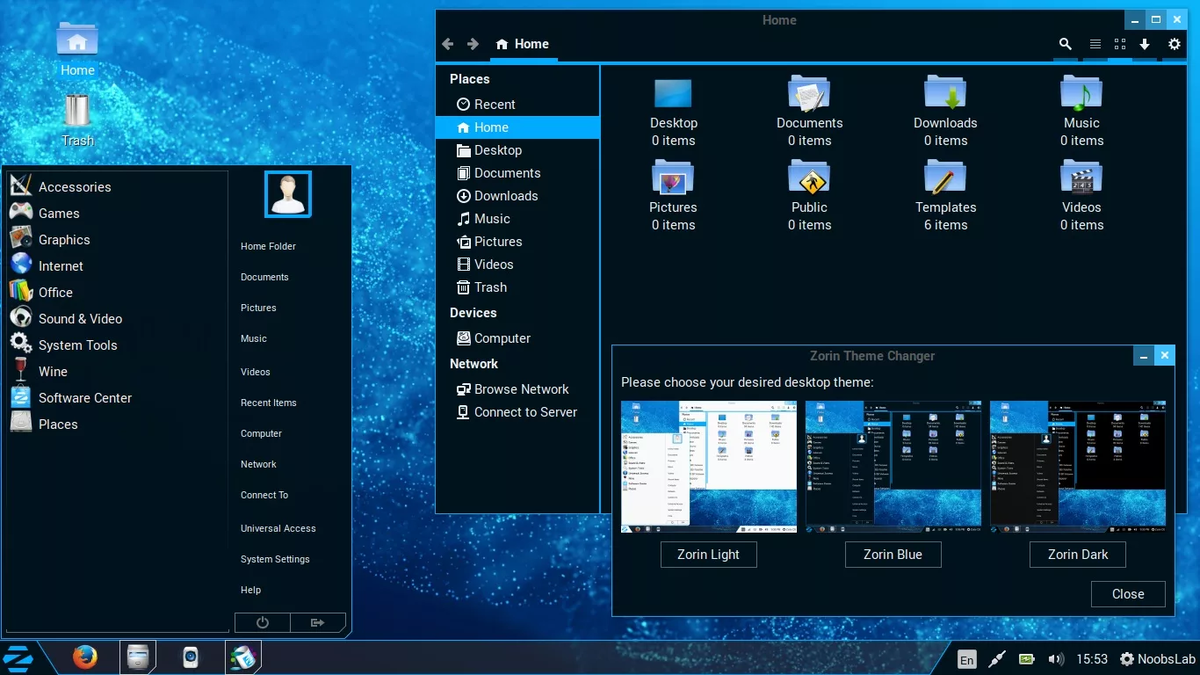
Task: Open the Downloads folder icon in Home view
Action: pyautogui.click(x=945, y=111)
